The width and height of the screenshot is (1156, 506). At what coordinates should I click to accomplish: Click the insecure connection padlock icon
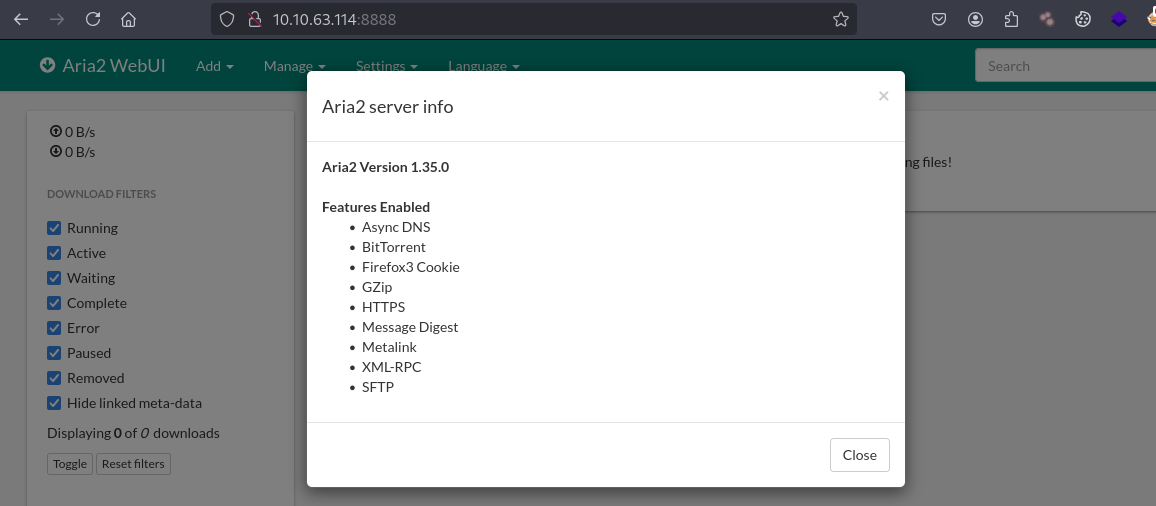(x=254, y=19)
